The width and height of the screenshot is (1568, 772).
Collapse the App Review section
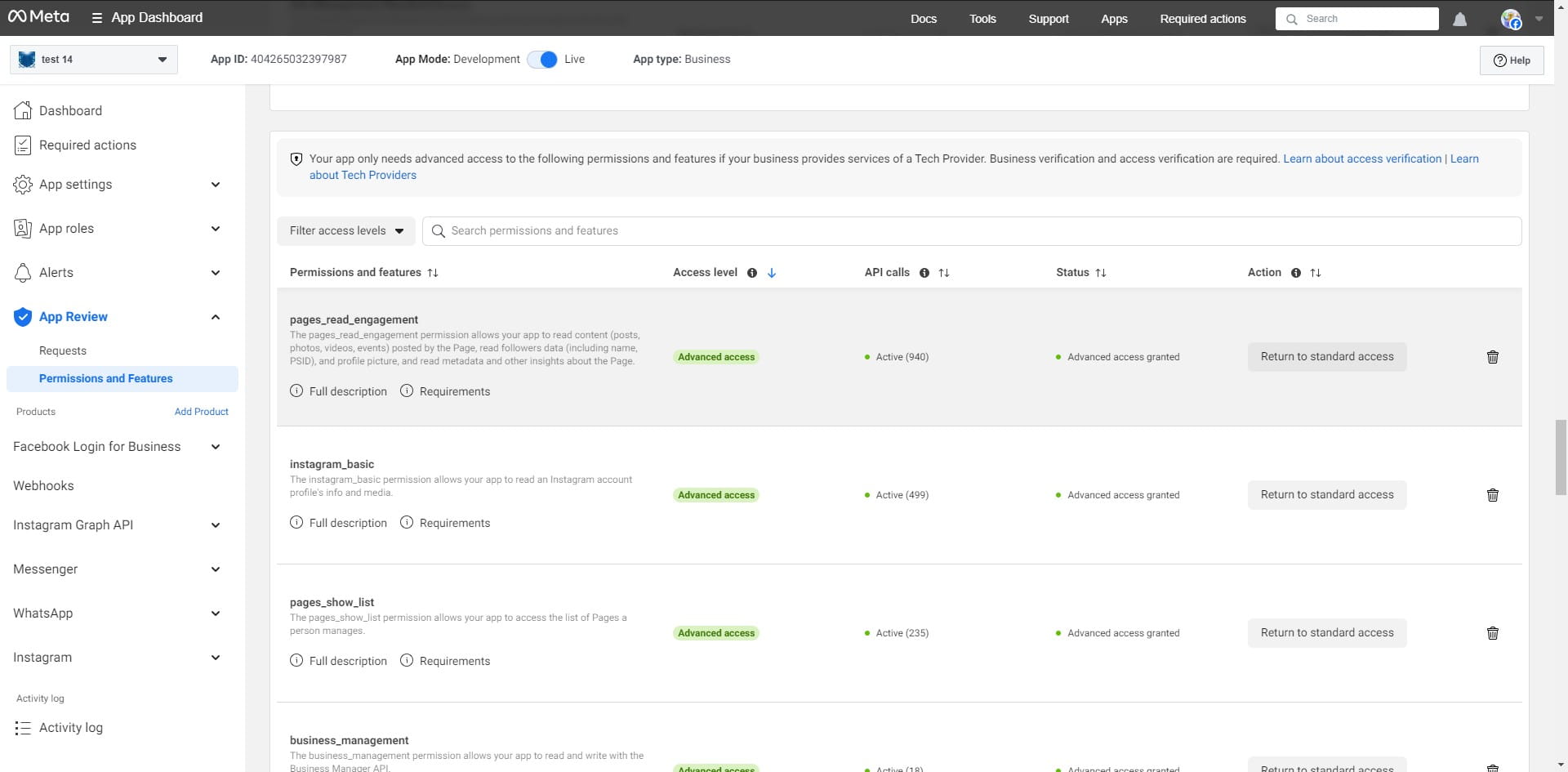(216, 317)
